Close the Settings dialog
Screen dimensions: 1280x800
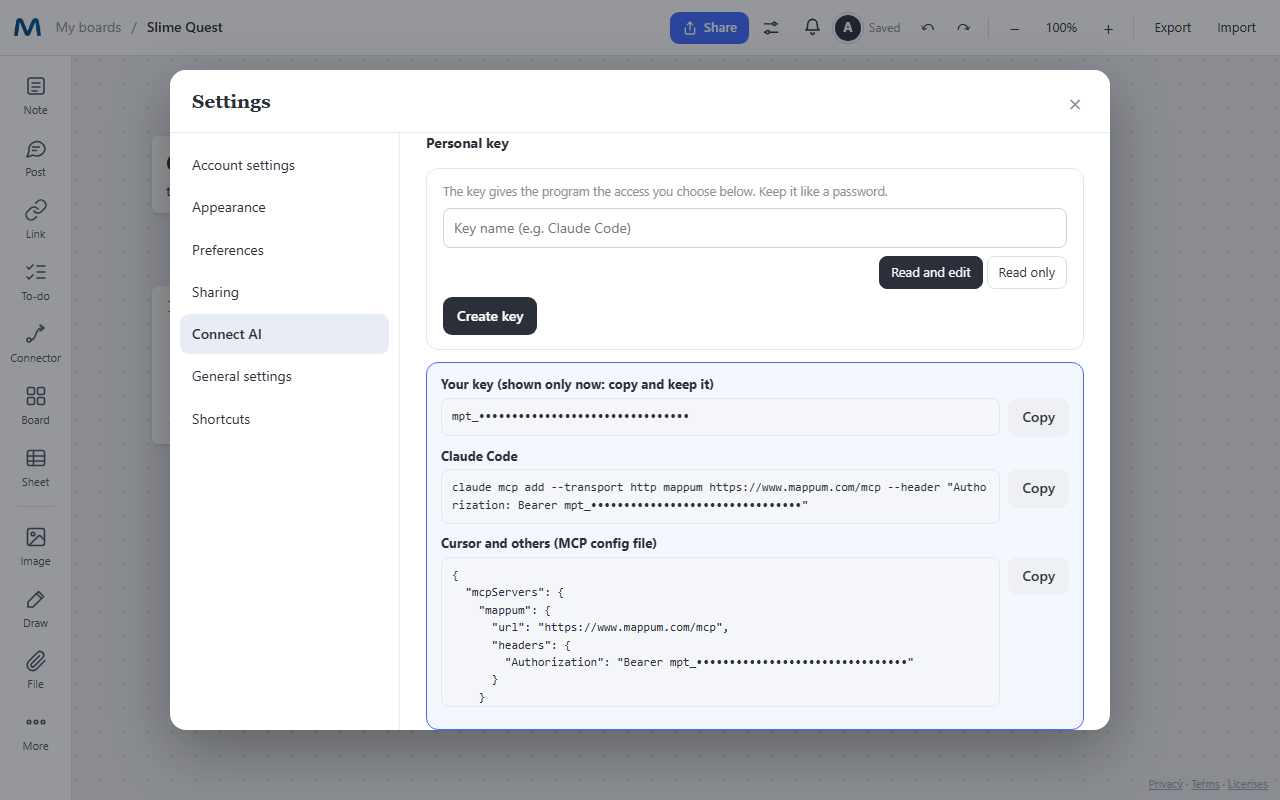pyautogui.click(x=1075, y=104)
